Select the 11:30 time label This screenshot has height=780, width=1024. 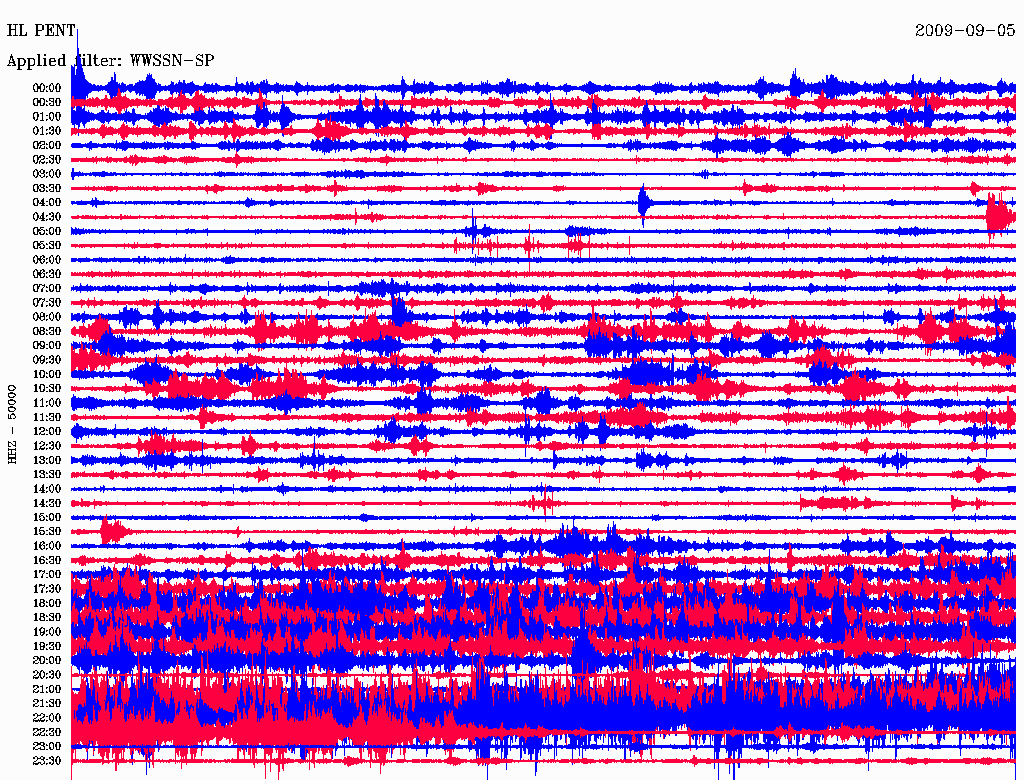click(x=46, y=417)
